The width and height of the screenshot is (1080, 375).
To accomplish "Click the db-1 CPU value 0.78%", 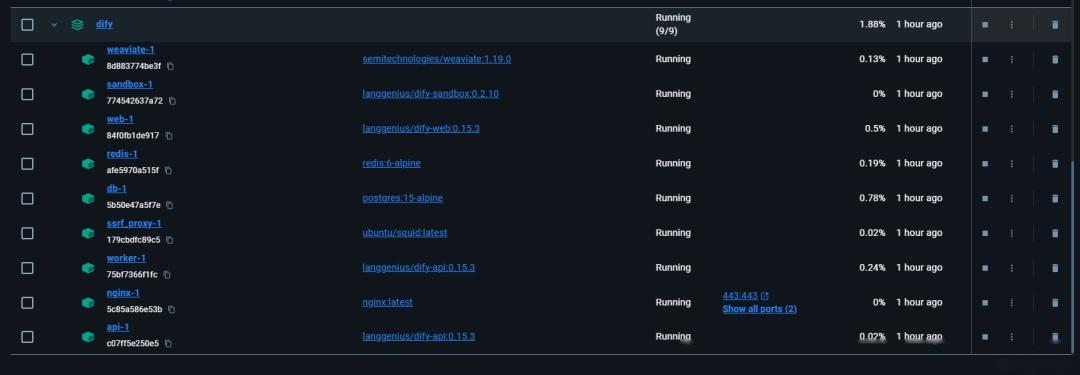I will [872, 198].
